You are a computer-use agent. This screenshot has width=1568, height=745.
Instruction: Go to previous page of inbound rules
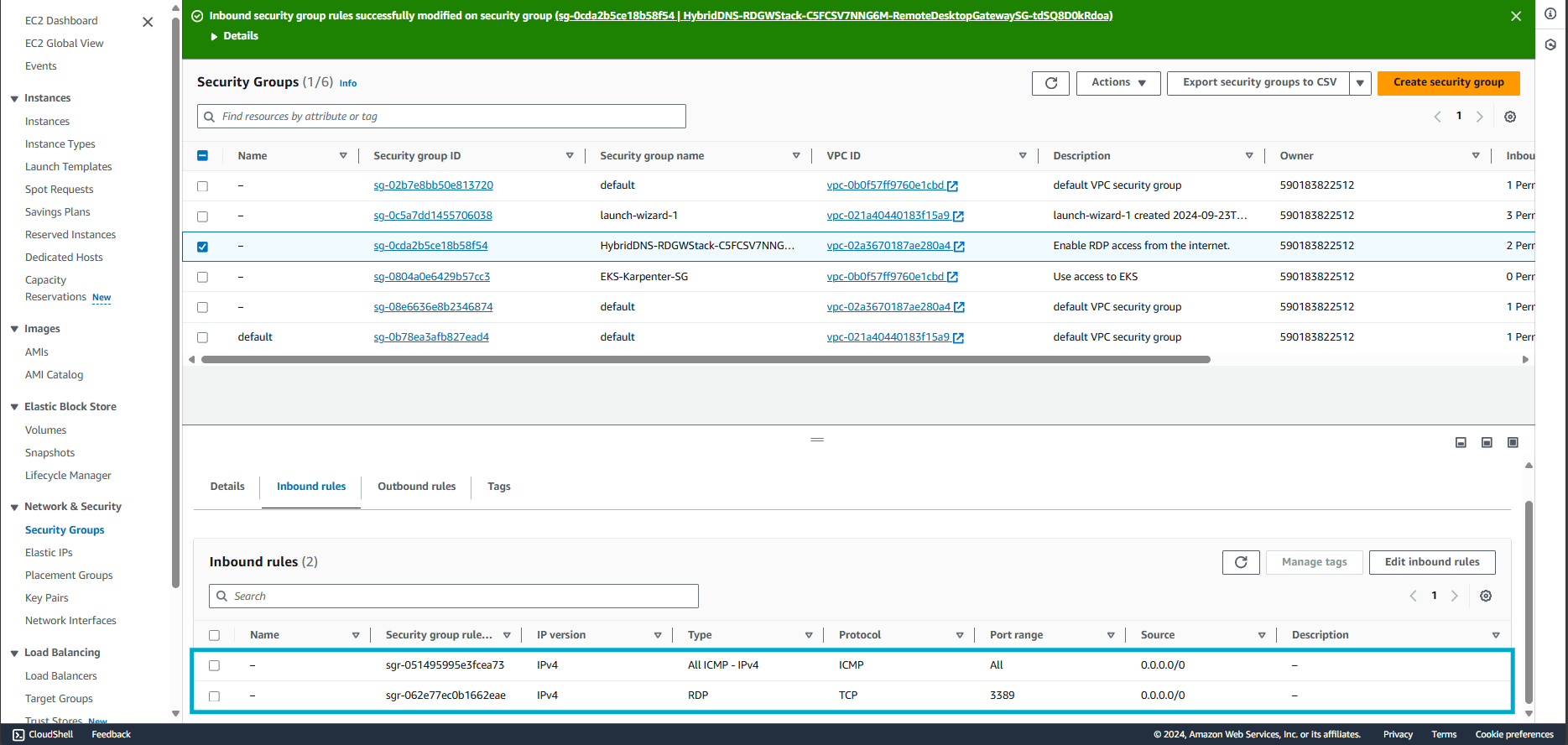pyautogui.click(x=1413, y=596)
